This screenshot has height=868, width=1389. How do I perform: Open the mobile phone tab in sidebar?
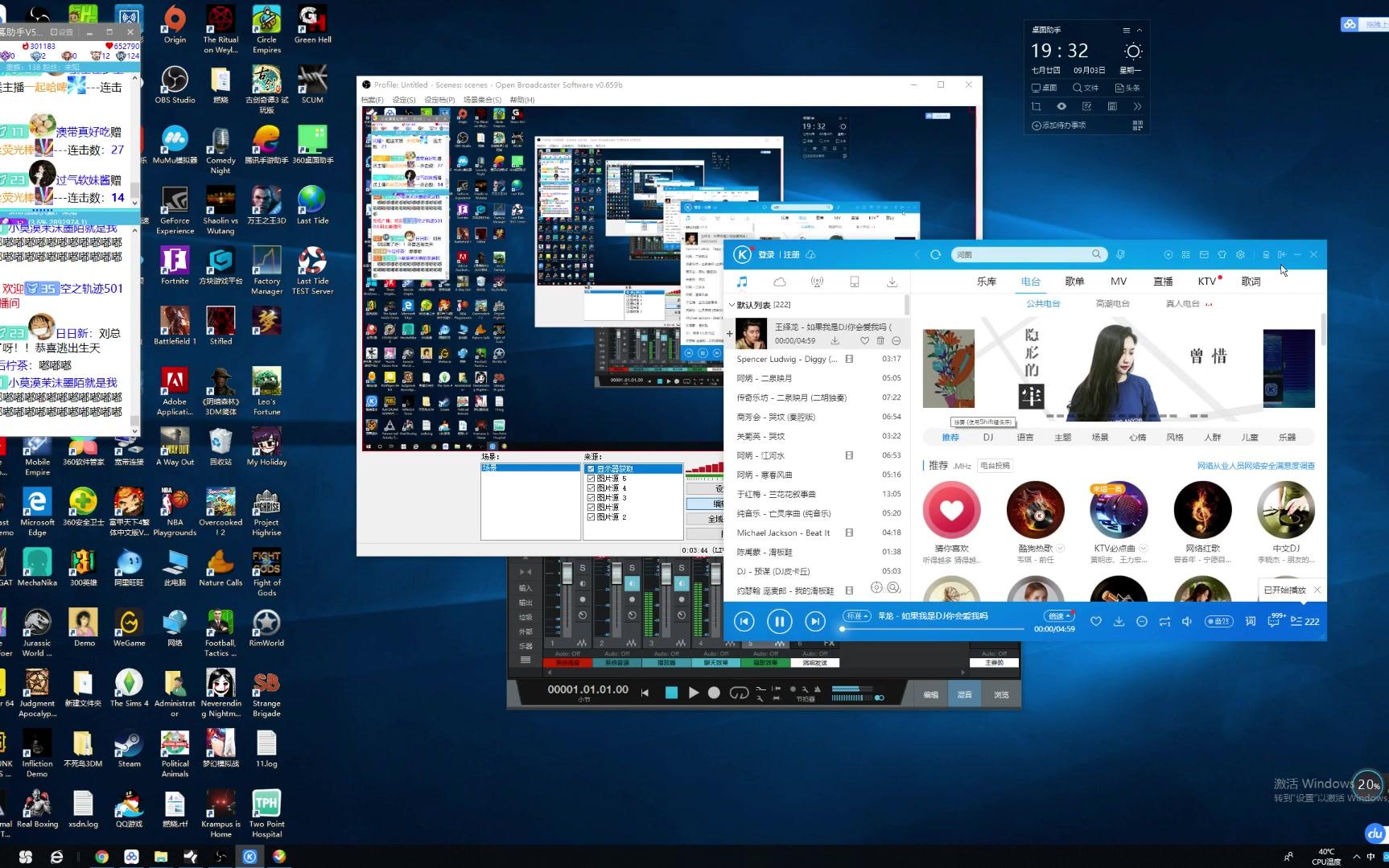(x=855, y=282)
